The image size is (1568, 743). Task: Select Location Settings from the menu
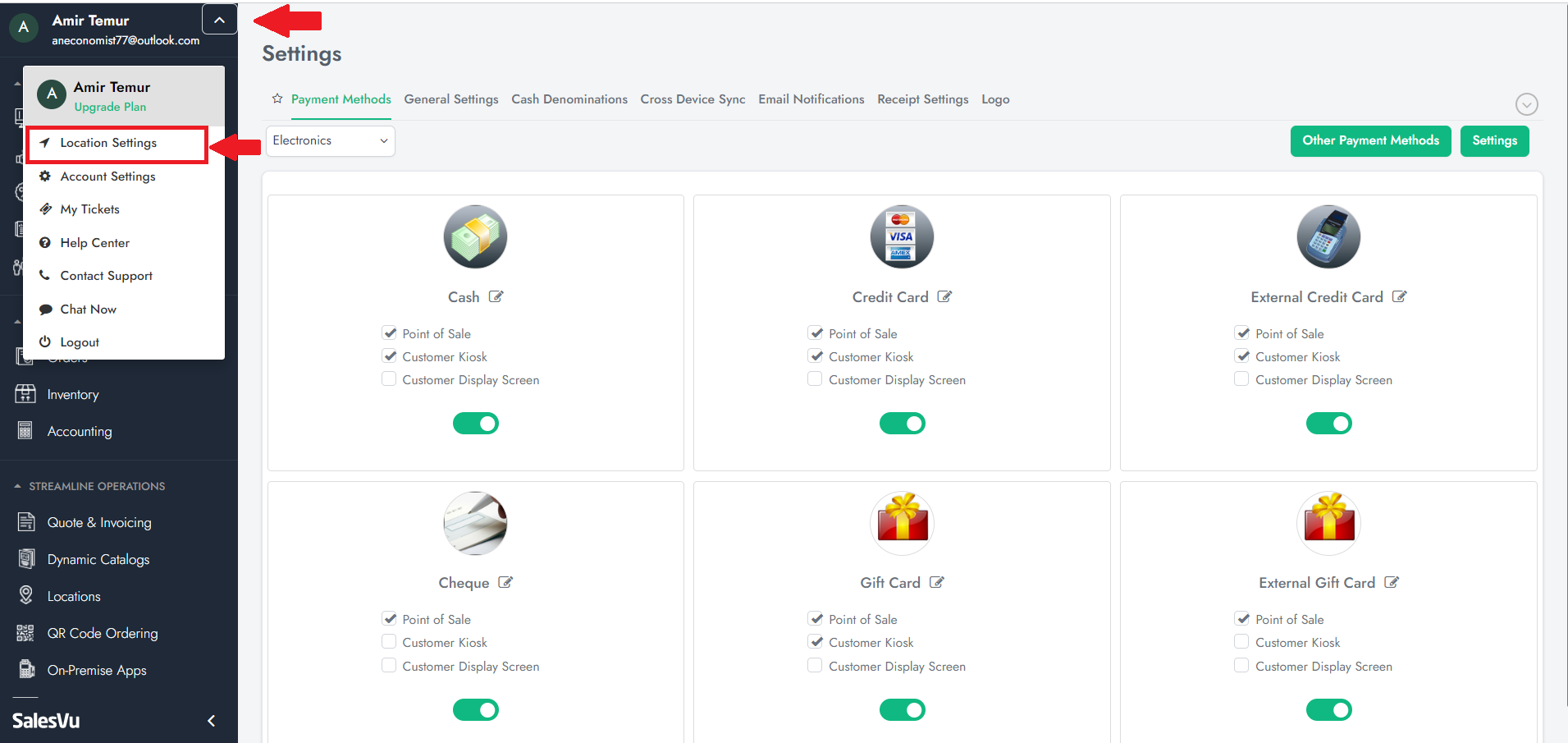pyautogui.click(x=108, y=143)
